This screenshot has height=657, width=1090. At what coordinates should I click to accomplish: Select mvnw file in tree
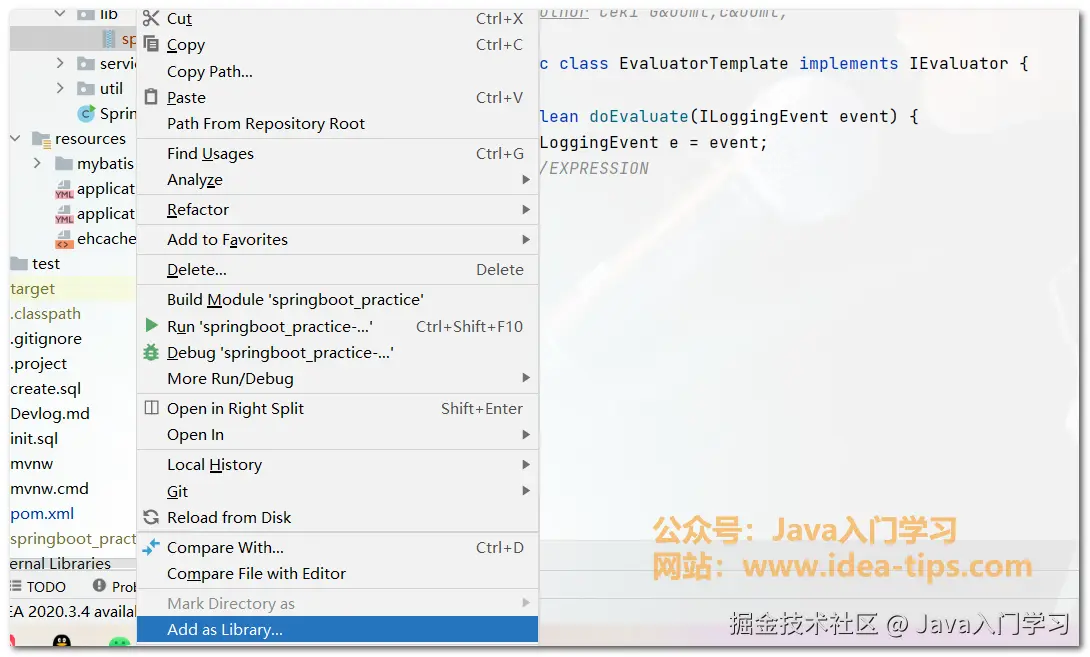click(x=31, y=464)
